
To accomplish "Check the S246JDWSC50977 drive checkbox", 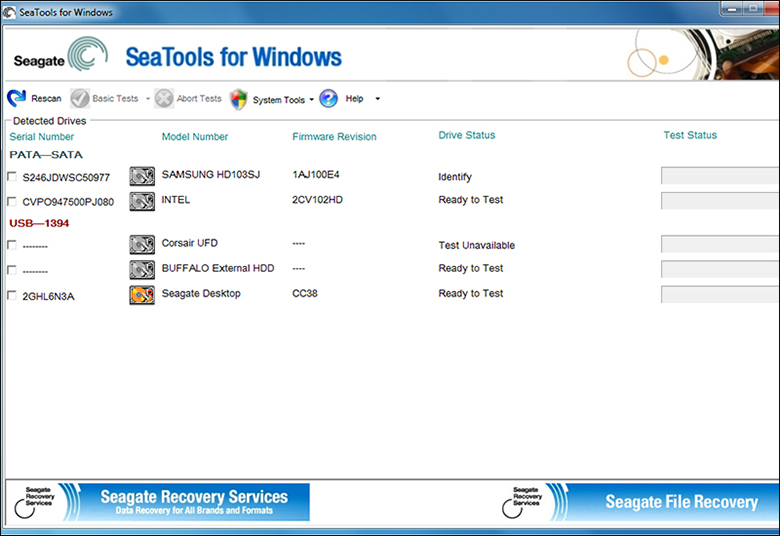I will pyautogui.click(x=12, y=177).
